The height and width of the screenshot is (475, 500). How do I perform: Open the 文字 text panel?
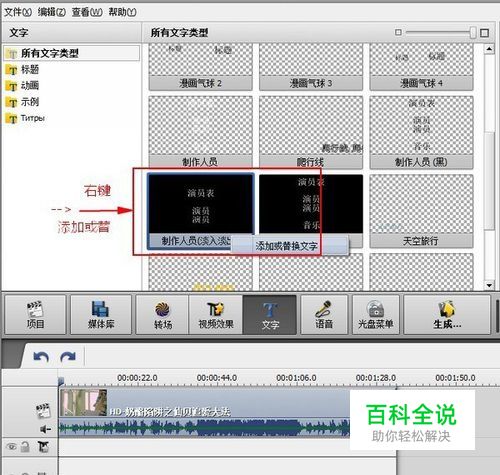tap(270, 314)
